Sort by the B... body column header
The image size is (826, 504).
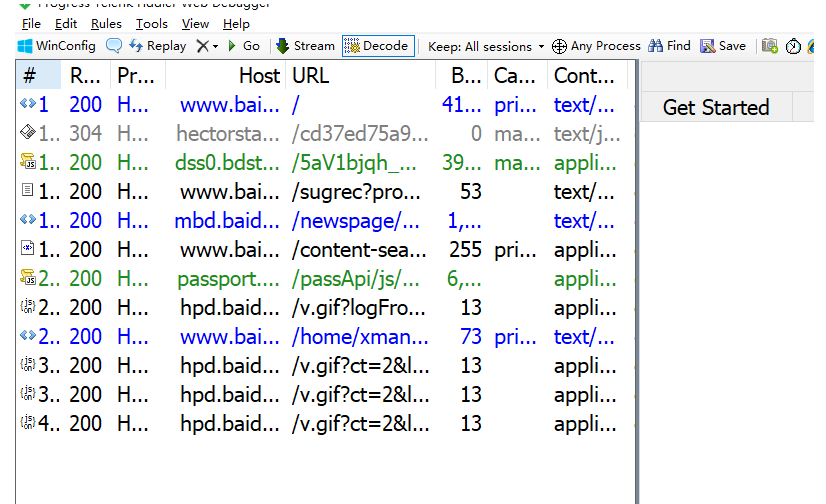pos(461,76)
